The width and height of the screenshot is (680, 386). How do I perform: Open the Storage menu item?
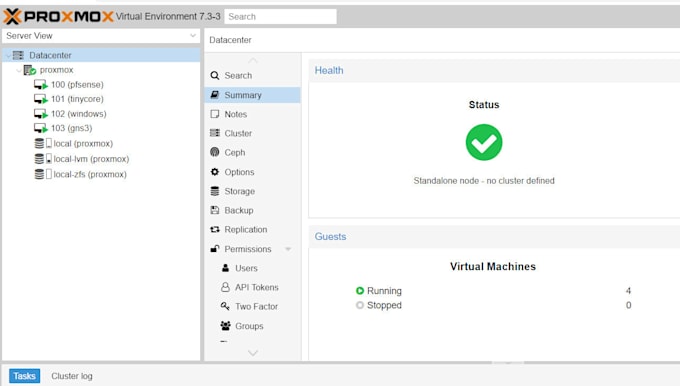pos(252,191)
